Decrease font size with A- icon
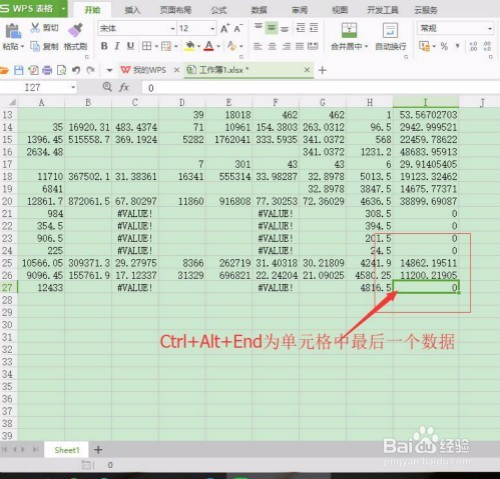Viewport: 500px width, 479px height. pos(238,28)
